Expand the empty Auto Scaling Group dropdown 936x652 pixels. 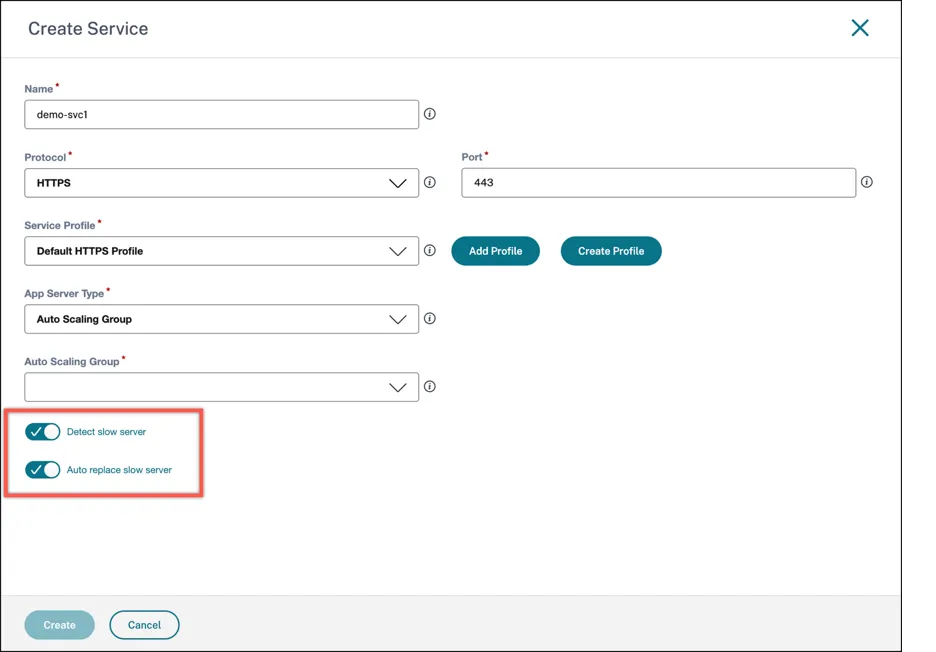pyautogui.click(x=221, y=387)
